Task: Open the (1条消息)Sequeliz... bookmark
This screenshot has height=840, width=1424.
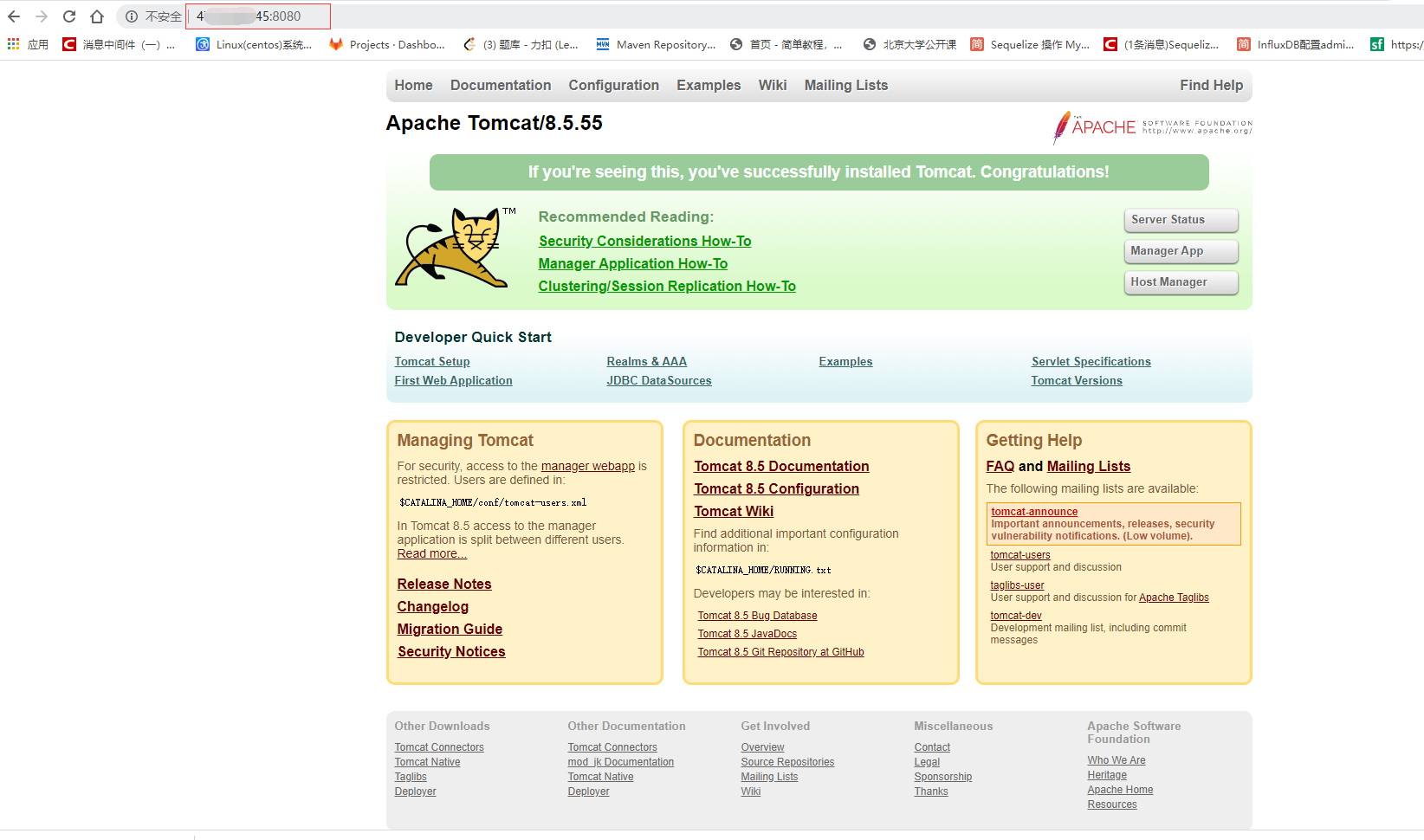Action: point(1162,44)
